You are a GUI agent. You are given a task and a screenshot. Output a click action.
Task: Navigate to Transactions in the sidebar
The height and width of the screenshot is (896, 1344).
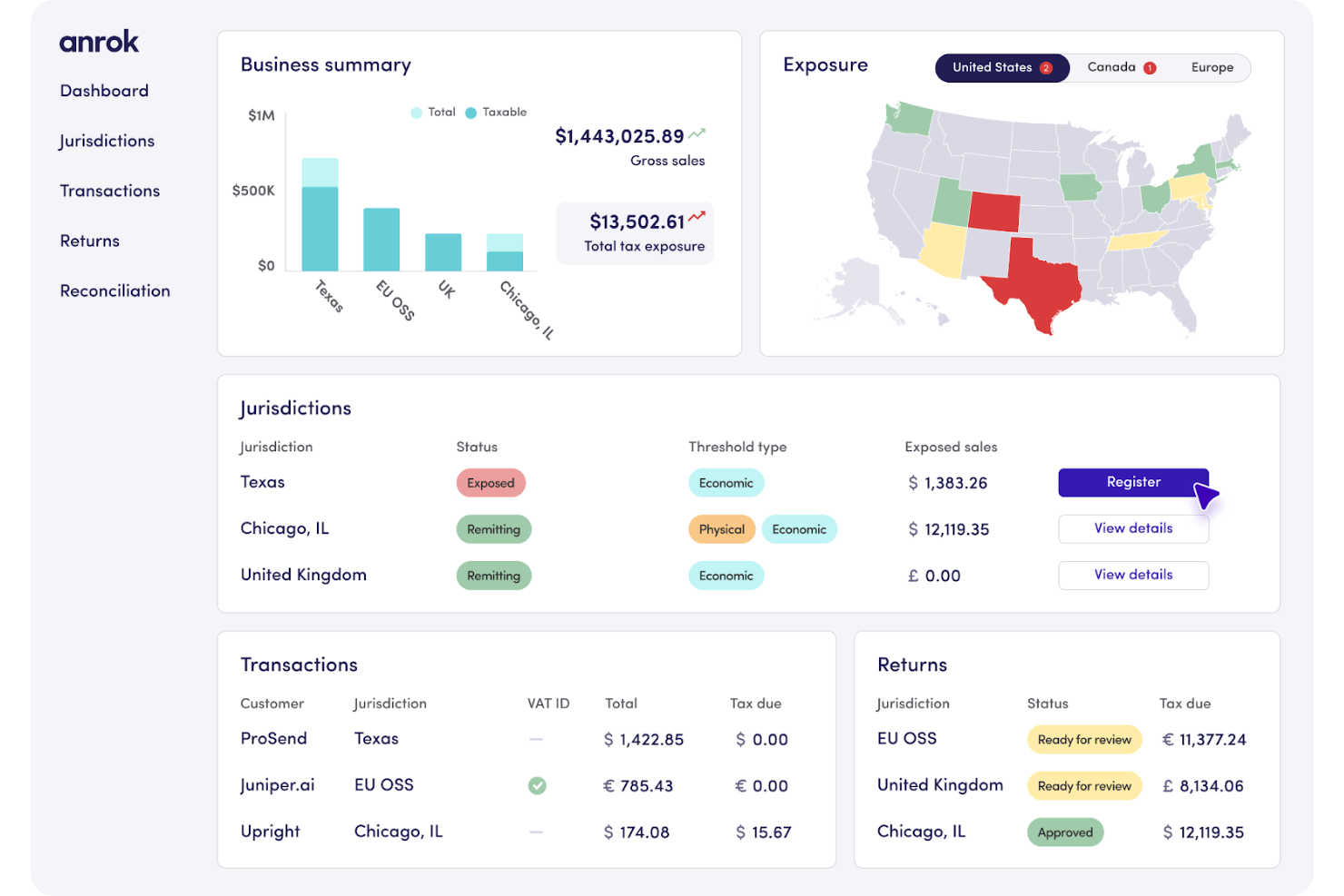point(109,191)
